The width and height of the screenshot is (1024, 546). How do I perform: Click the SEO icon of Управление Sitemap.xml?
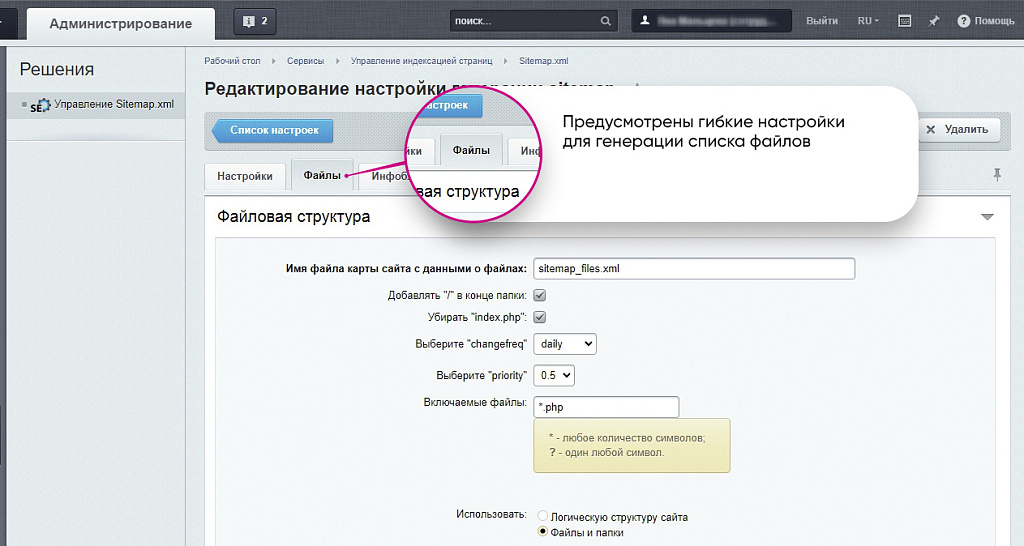coord(40,105)
